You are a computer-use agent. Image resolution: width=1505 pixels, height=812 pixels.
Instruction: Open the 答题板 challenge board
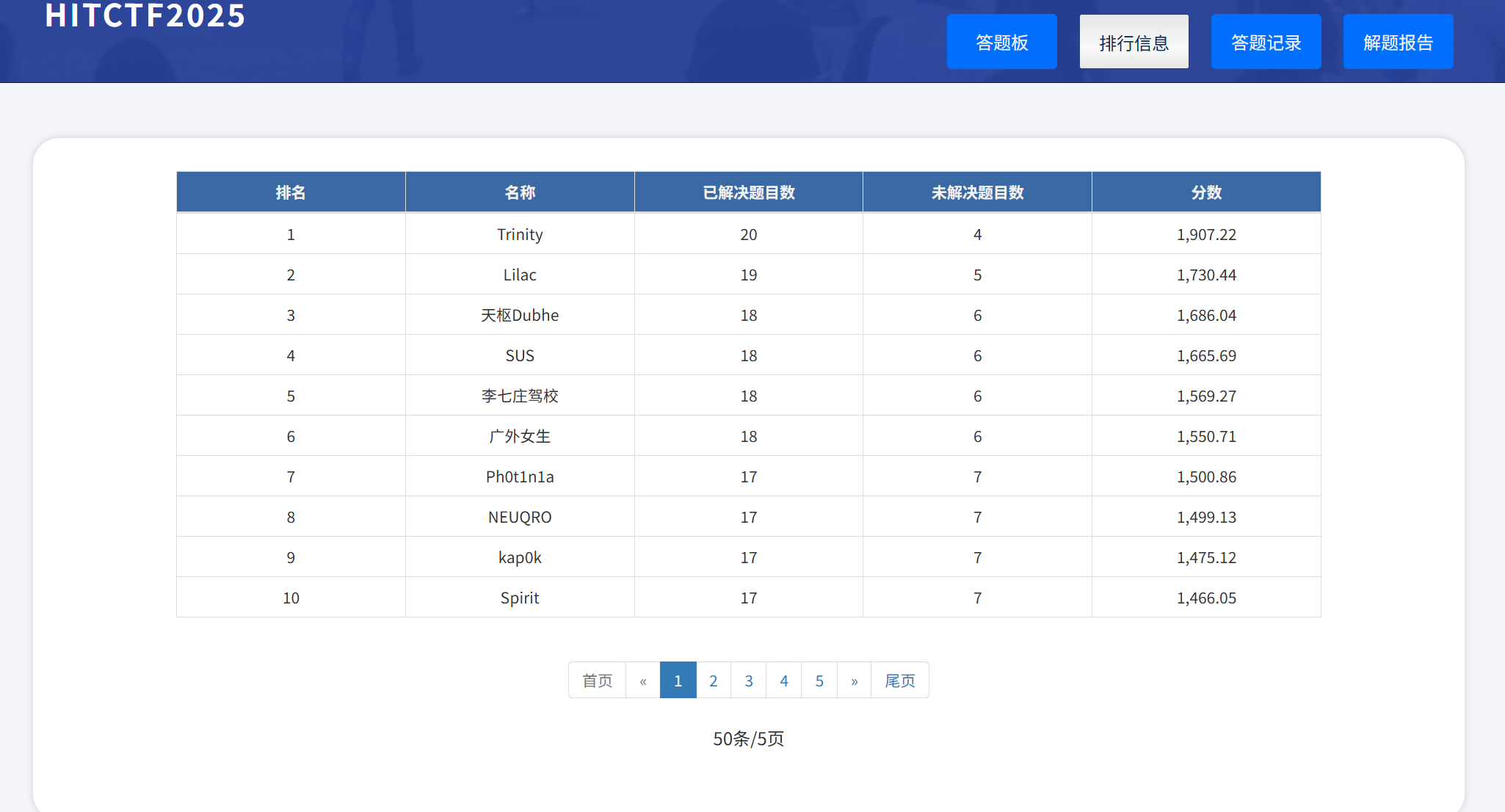click(1001, 42)
